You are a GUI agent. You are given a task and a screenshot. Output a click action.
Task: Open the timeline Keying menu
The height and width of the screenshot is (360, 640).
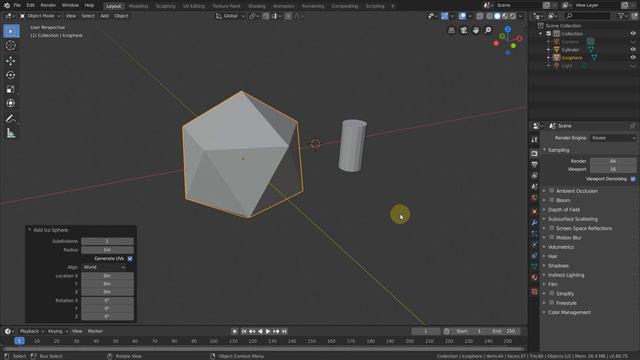tap(57, 331)
